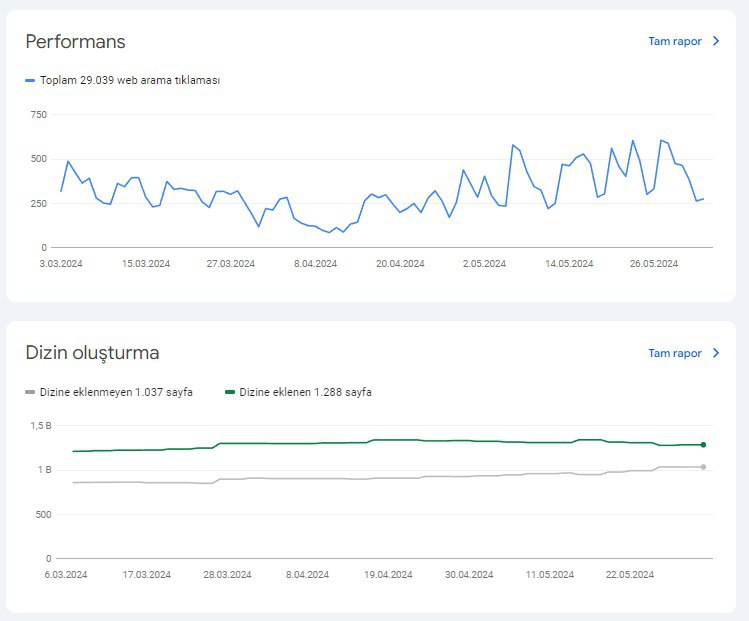Screen dimensions: 749x621
Task: Click the gray end point of non-indexed line
Action: (x=703, y=467)
